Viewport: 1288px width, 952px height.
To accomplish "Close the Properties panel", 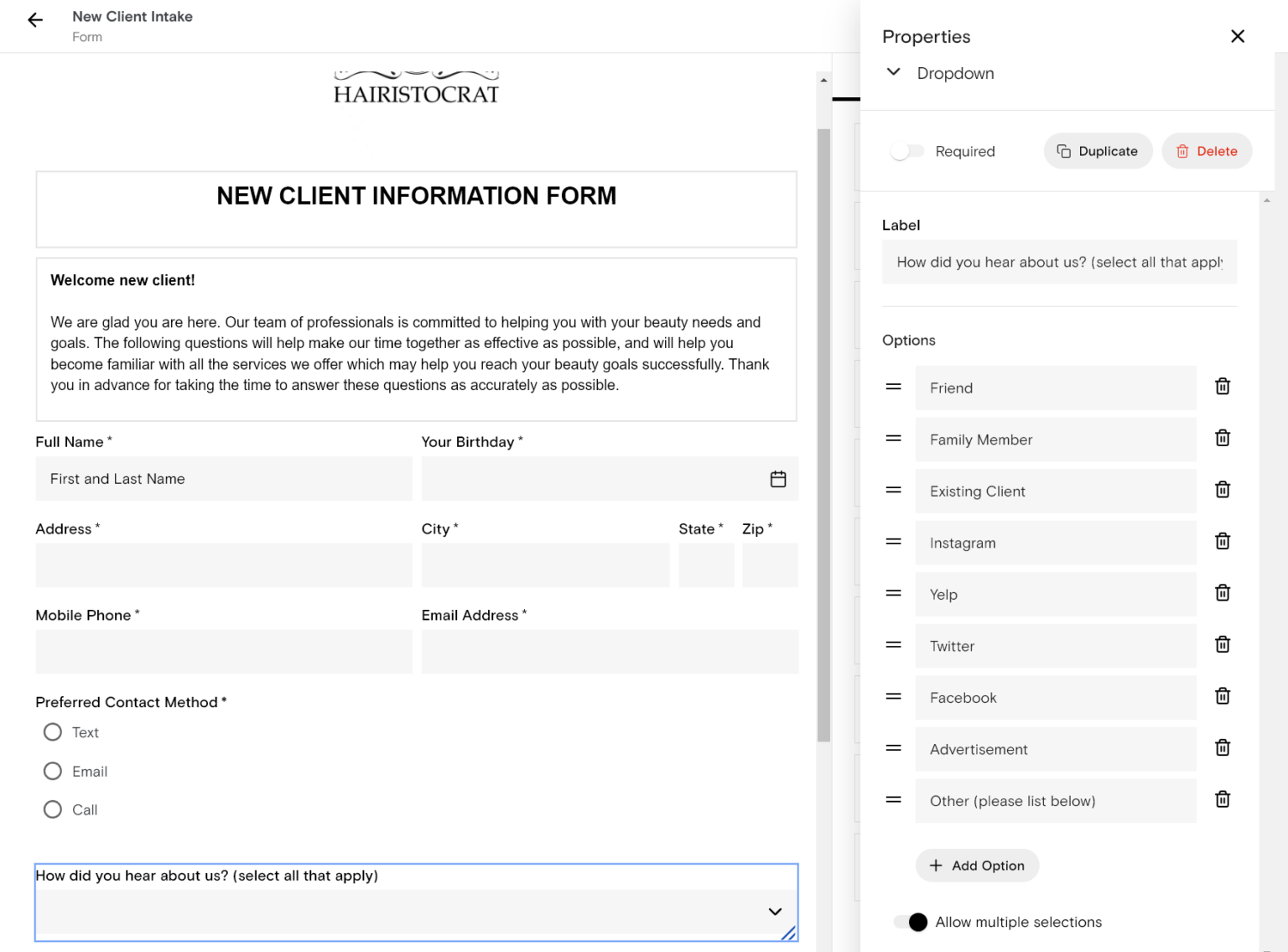I will pos(1238,36).
